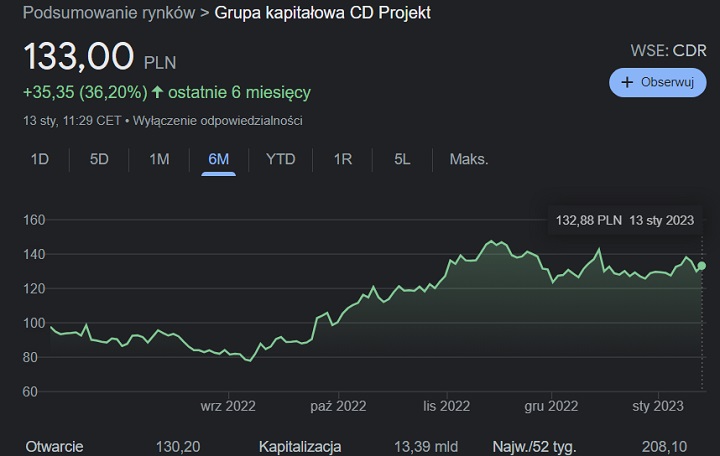Click the green marker dot on chart
The image size is (720, 456).
(702, 266)
